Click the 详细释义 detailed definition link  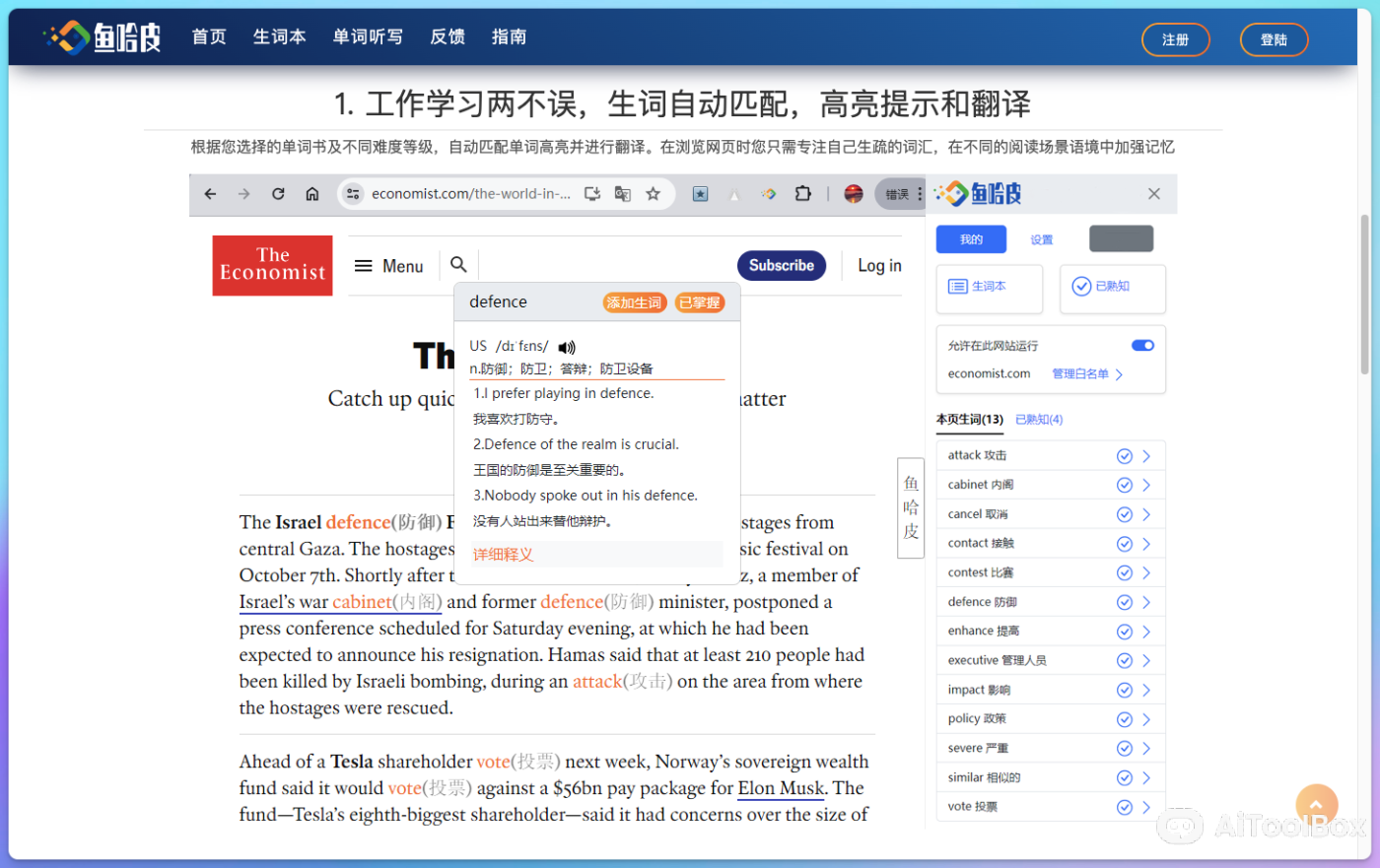[503, 555]
